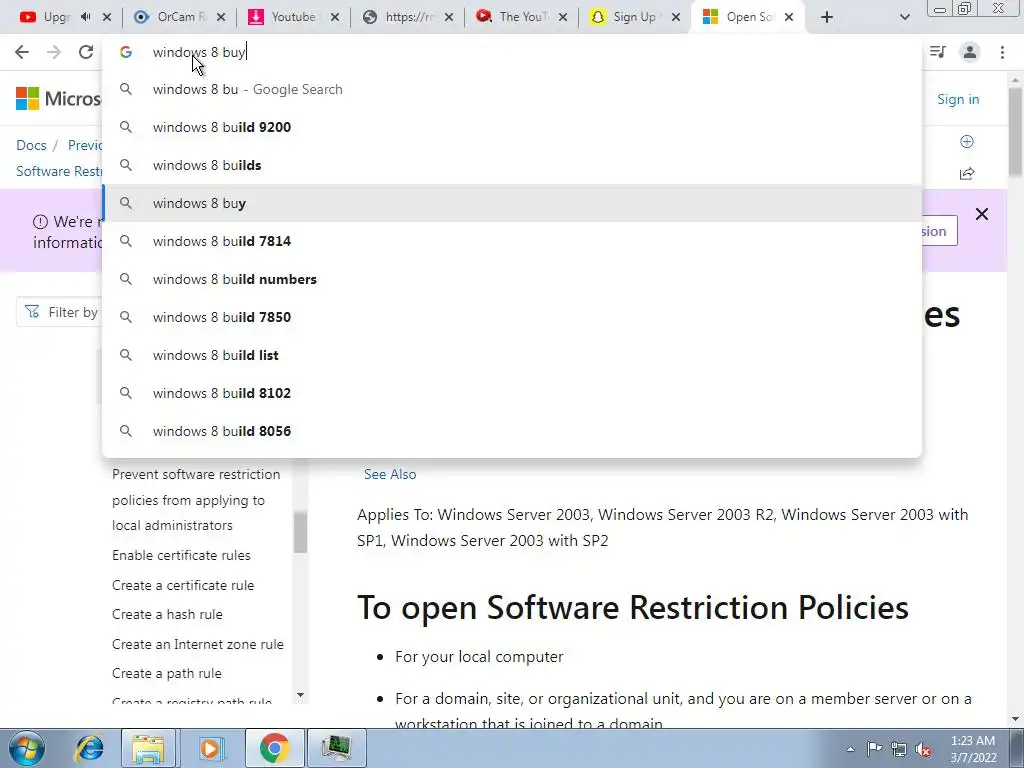
Task: Select suggestion windows 8 build 7850
Action: click(512, 317)
